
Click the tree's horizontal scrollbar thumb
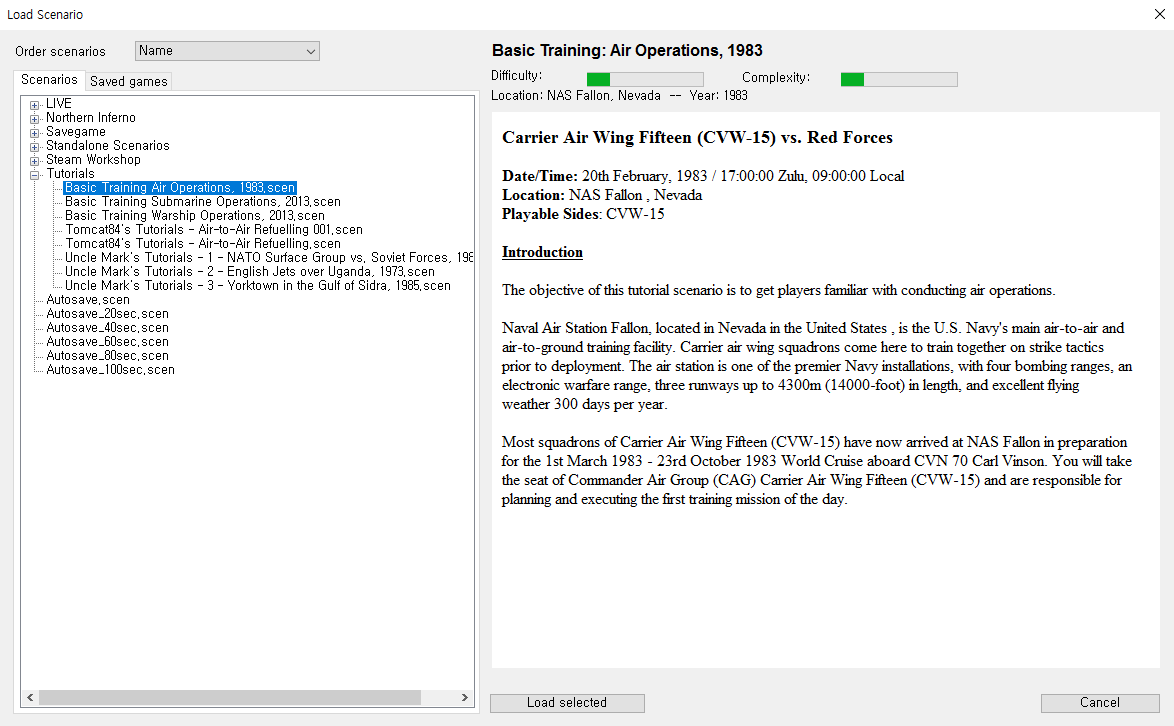coord(230,698)
